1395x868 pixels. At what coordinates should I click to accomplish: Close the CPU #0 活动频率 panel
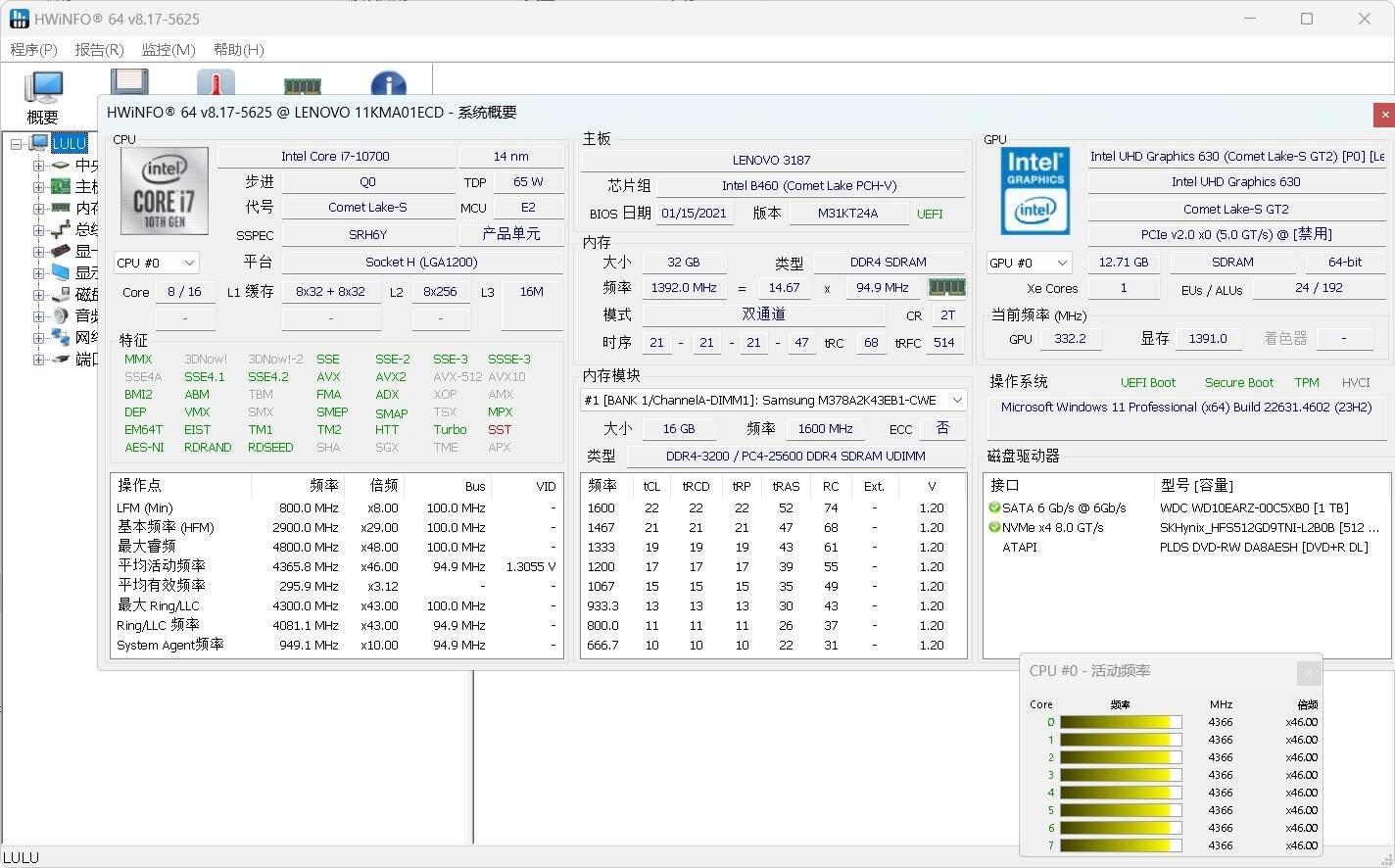pos(1308,673)
